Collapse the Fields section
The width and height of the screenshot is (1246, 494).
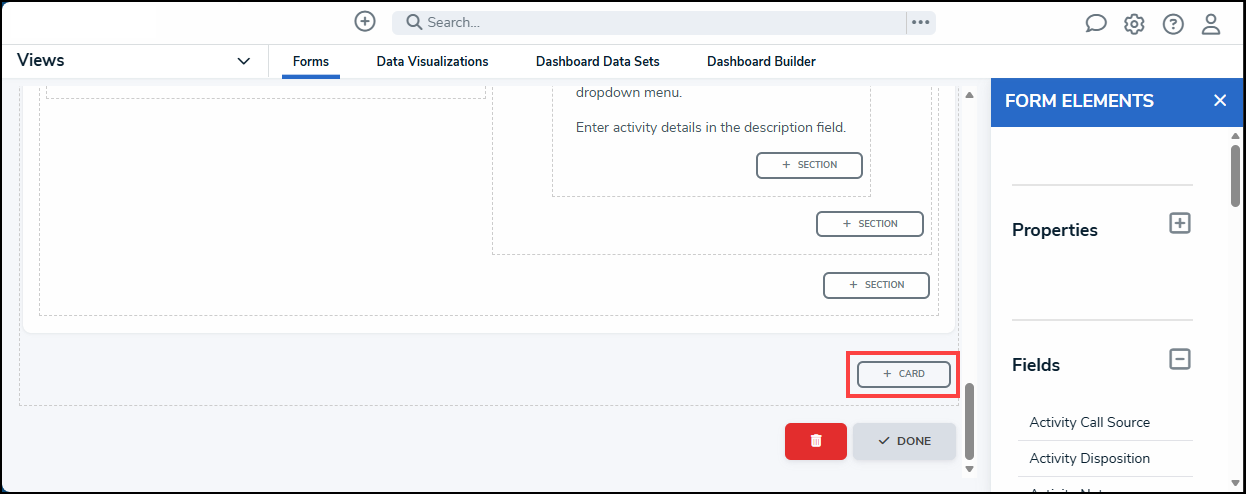1180,358
